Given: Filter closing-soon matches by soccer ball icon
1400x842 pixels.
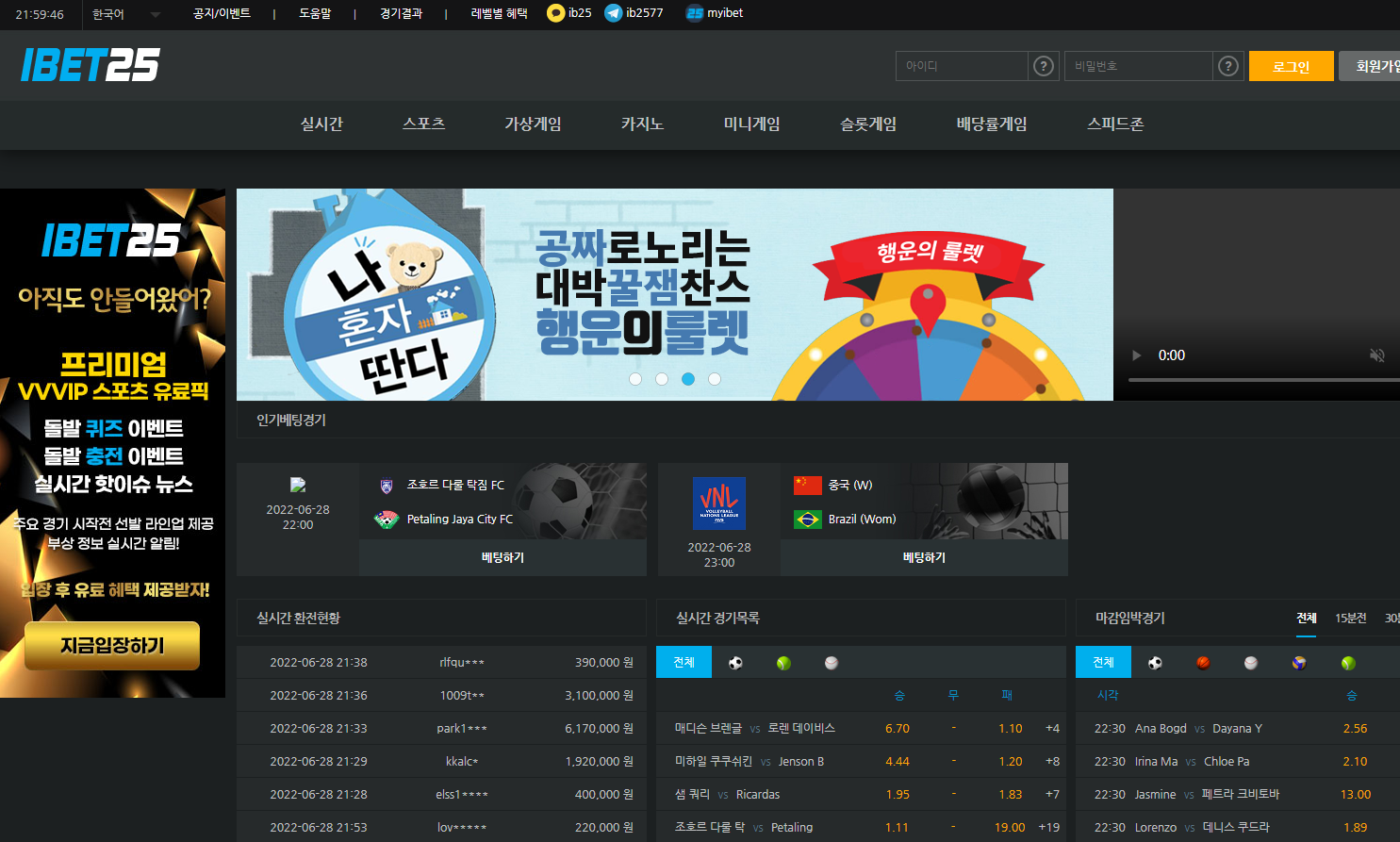Looking at the screenshot, I should [x=1155, y=663].
